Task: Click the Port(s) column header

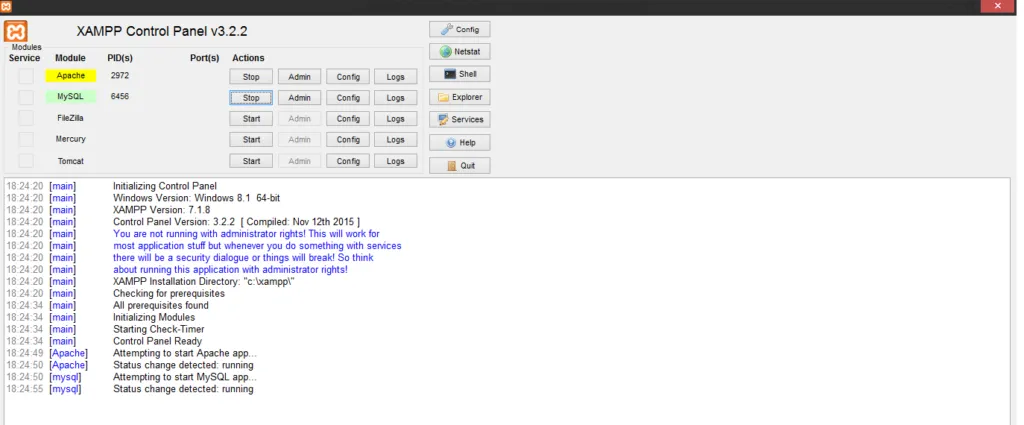Action: (x=204, y=58)
